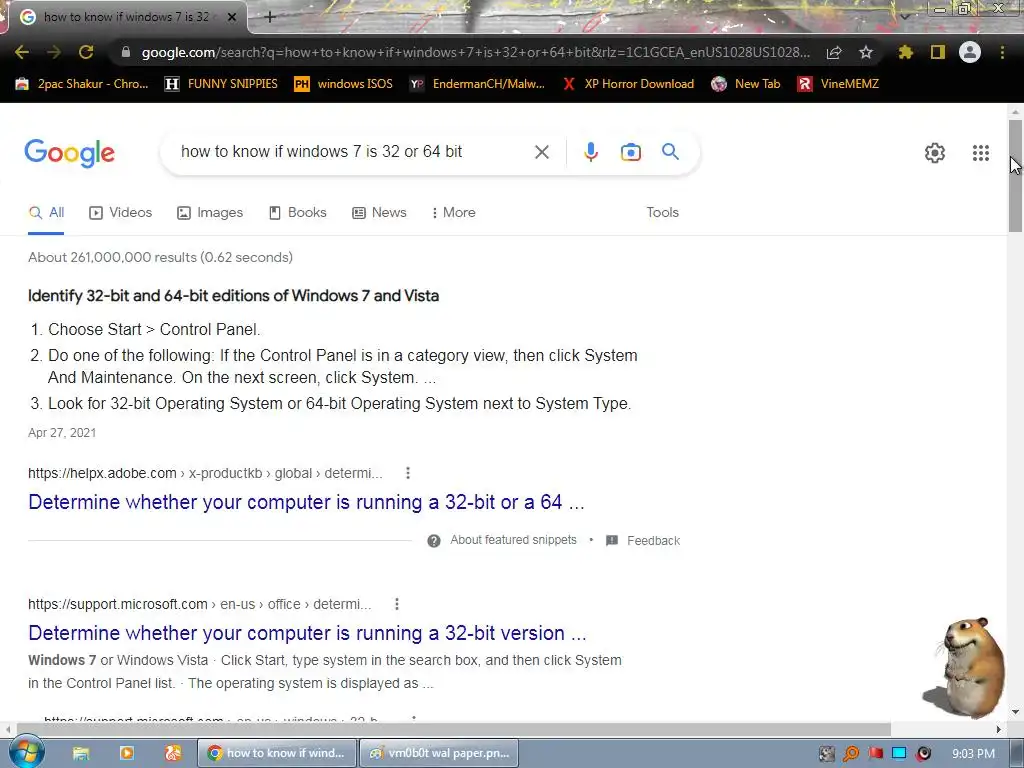
Task: Launch media player from the taskbar
Action: coord(127,754)
